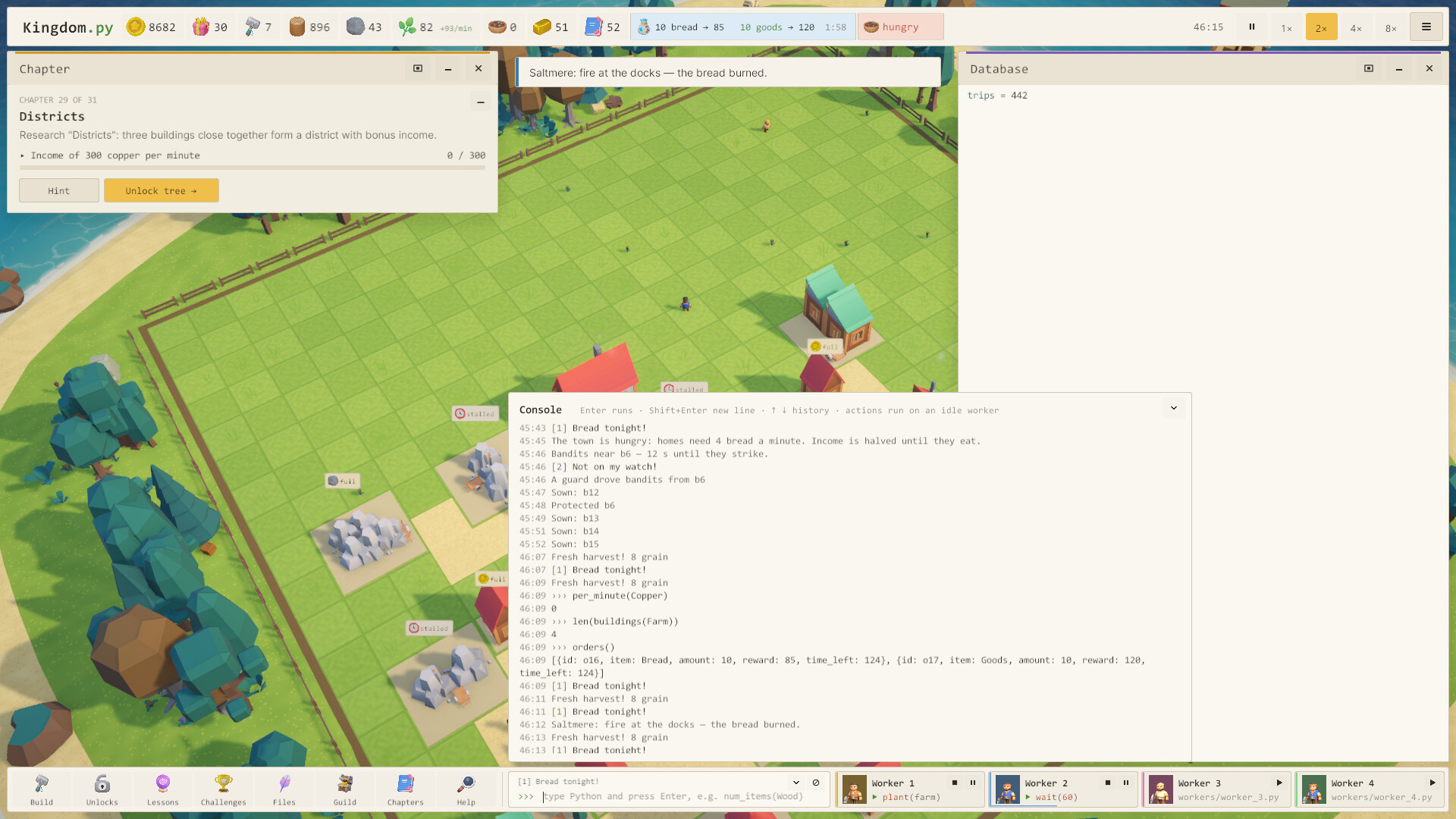Open the Help magnifier panel
The image size is (1456, 819).
[466, 789]
